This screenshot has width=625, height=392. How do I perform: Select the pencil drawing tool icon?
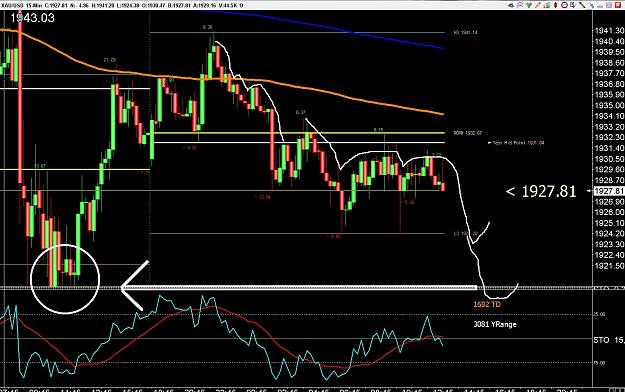538,5
